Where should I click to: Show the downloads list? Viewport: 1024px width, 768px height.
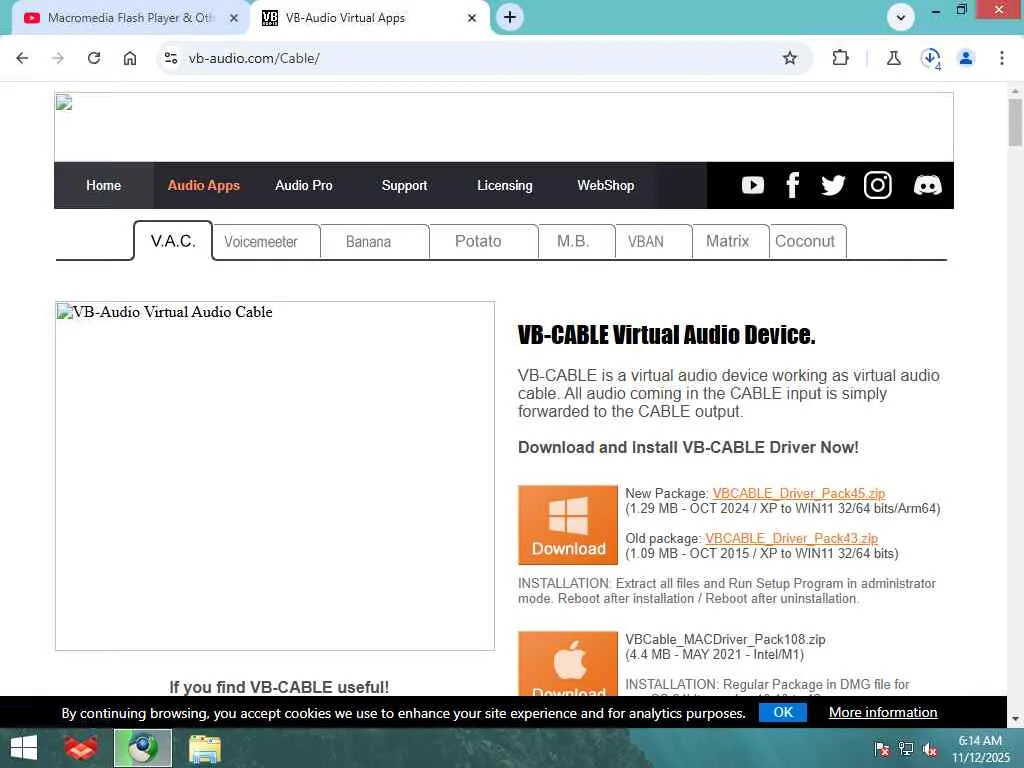(930, 58)
